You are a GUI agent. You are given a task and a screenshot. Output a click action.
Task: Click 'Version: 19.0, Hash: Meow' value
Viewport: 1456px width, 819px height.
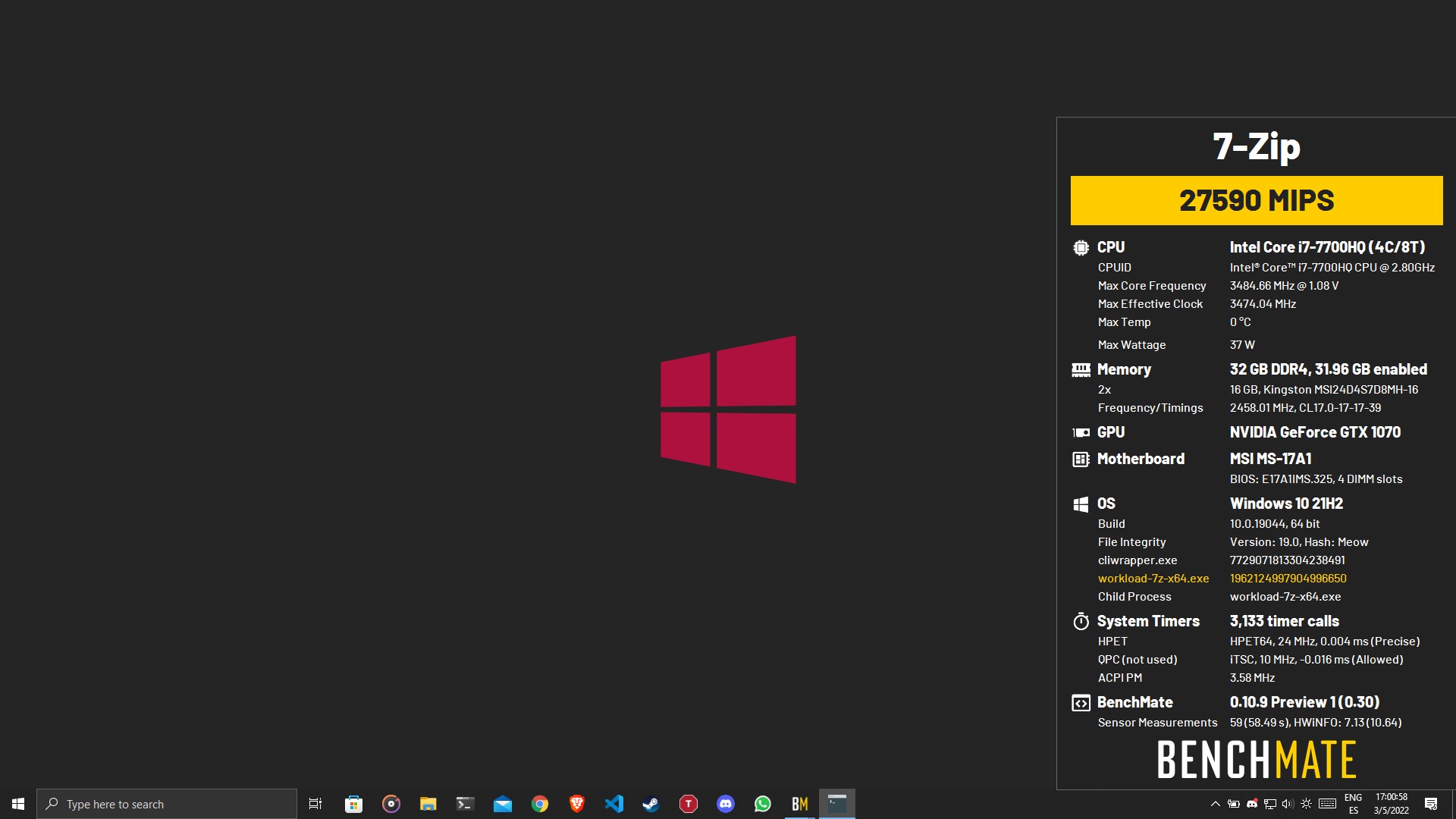click(1299, 542)
